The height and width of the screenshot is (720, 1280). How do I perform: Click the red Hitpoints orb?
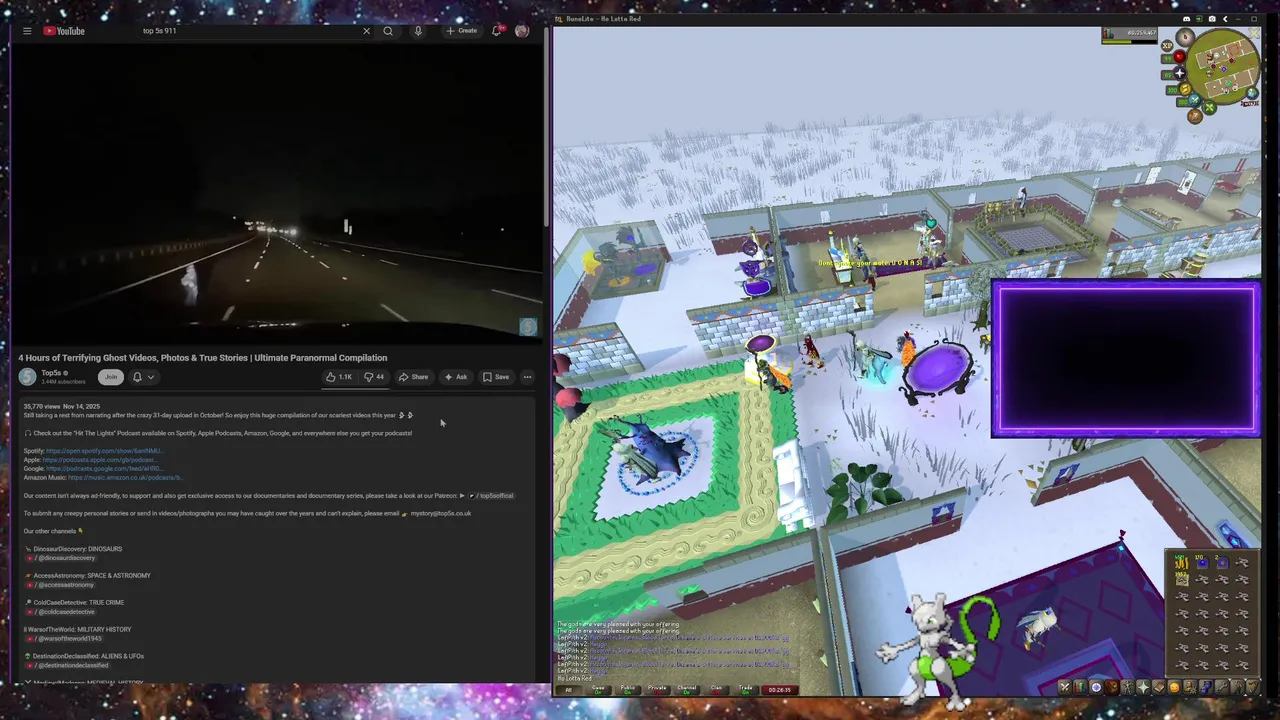coord(1179,57)
